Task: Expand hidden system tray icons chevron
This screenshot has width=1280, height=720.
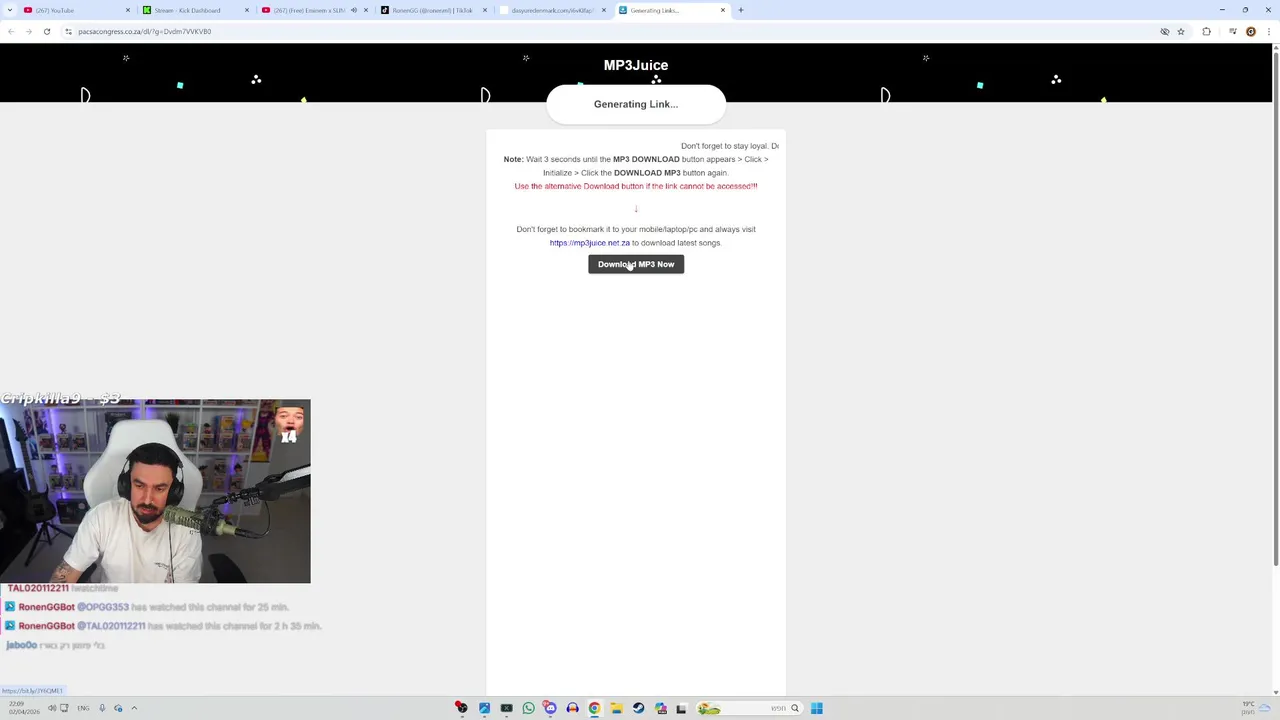Action: click(x=134, y=708)
